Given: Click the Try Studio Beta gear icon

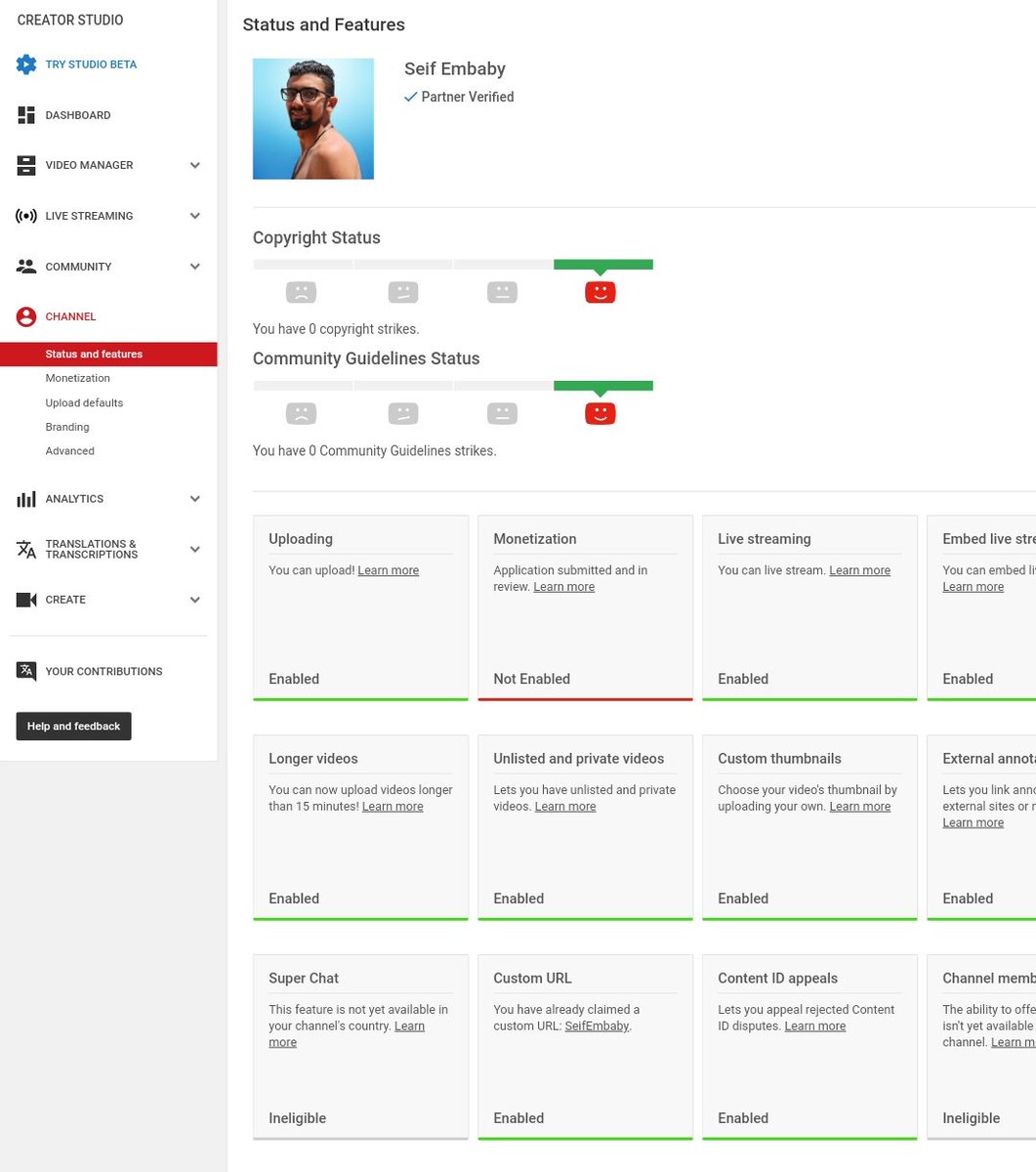Looking at the screenshot, I should 26,64.
